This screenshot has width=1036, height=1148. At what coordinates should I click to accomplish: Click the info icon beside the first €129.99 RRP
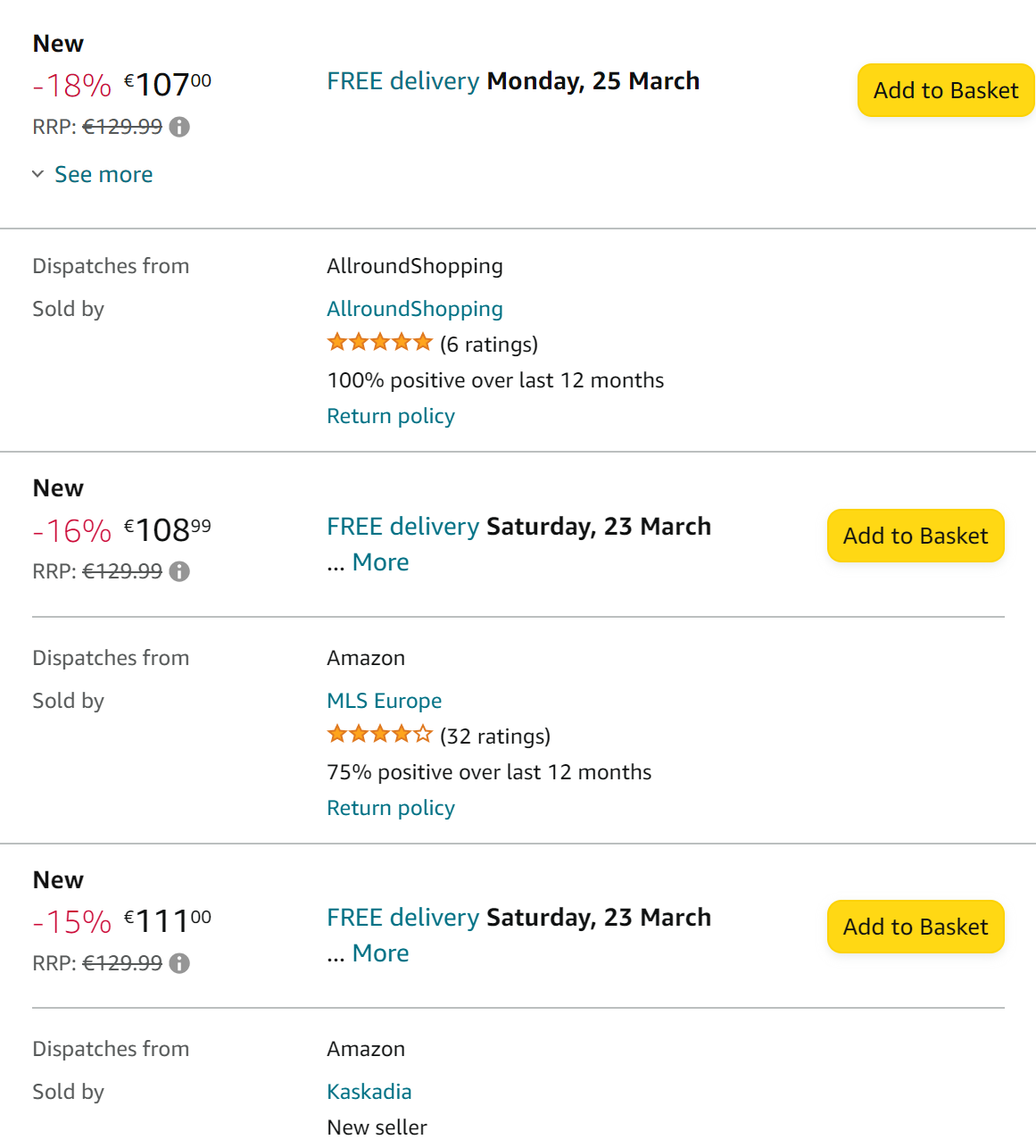tap(180, 127)
